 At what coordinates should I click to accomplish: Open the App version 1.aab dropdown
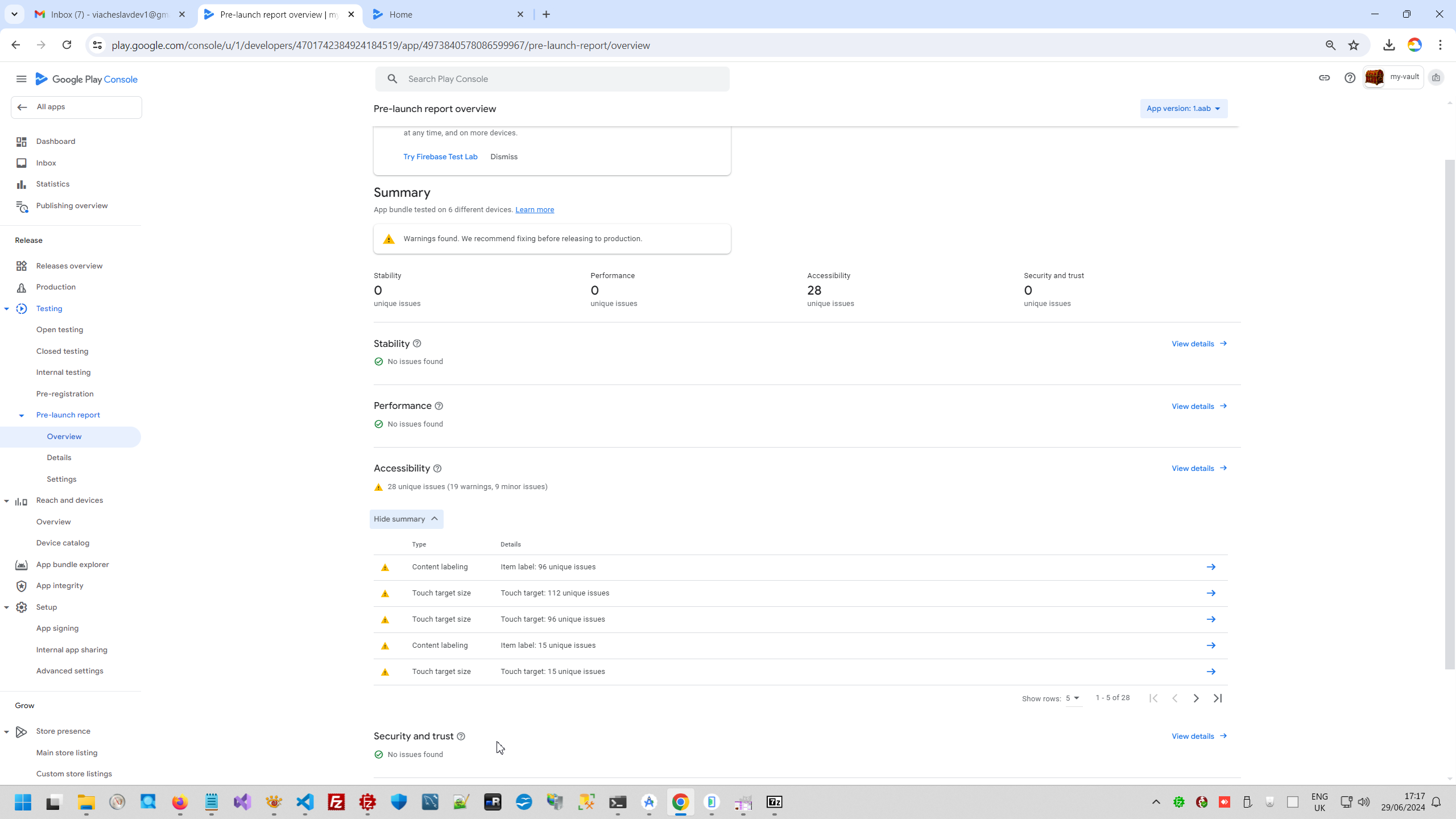1183,109
